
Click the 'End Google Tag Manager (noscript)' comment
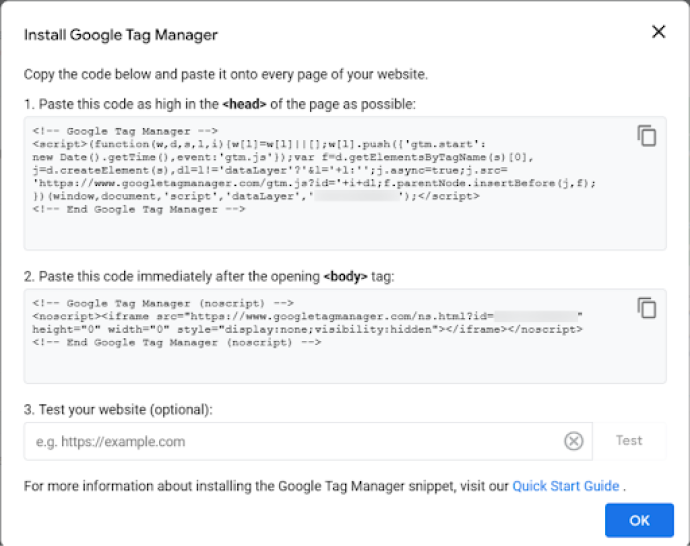click(x=176, y=342)
